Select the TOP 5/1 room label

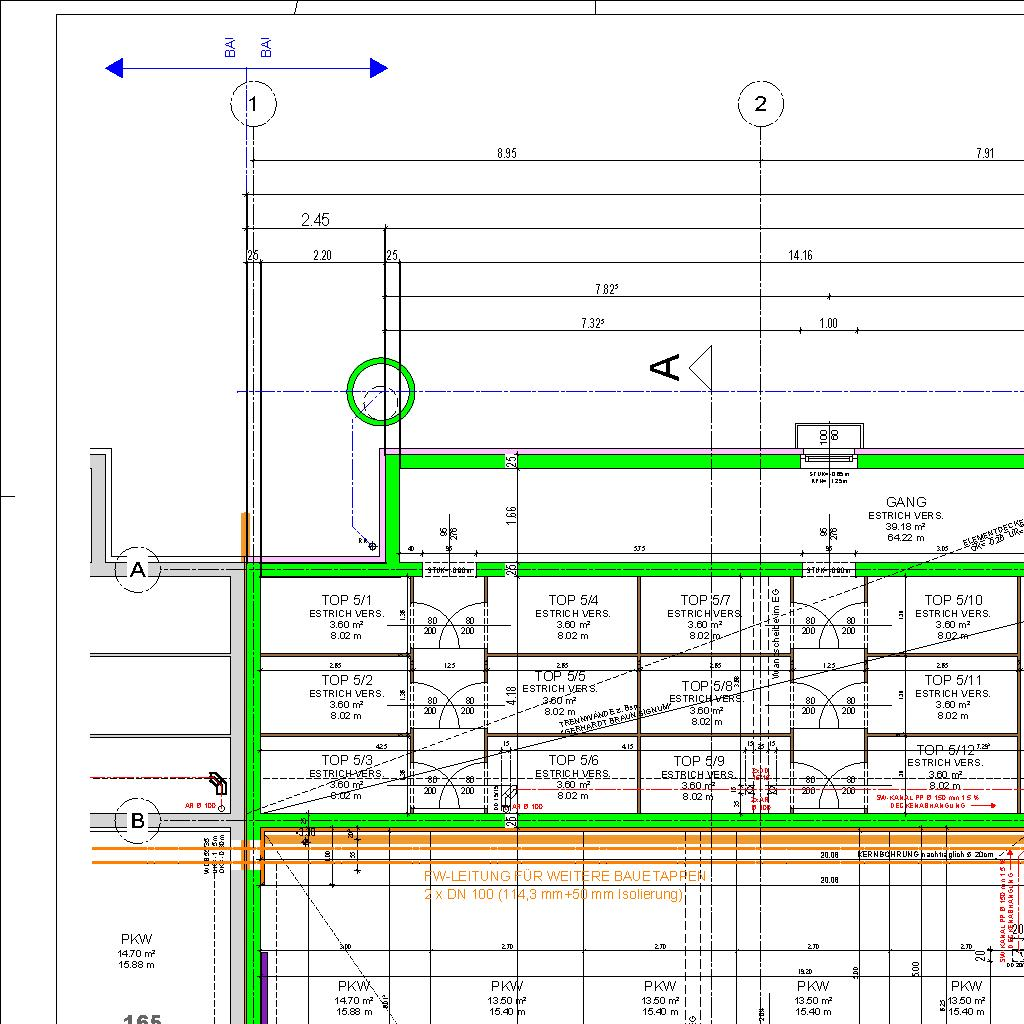(x=346, y=600)
